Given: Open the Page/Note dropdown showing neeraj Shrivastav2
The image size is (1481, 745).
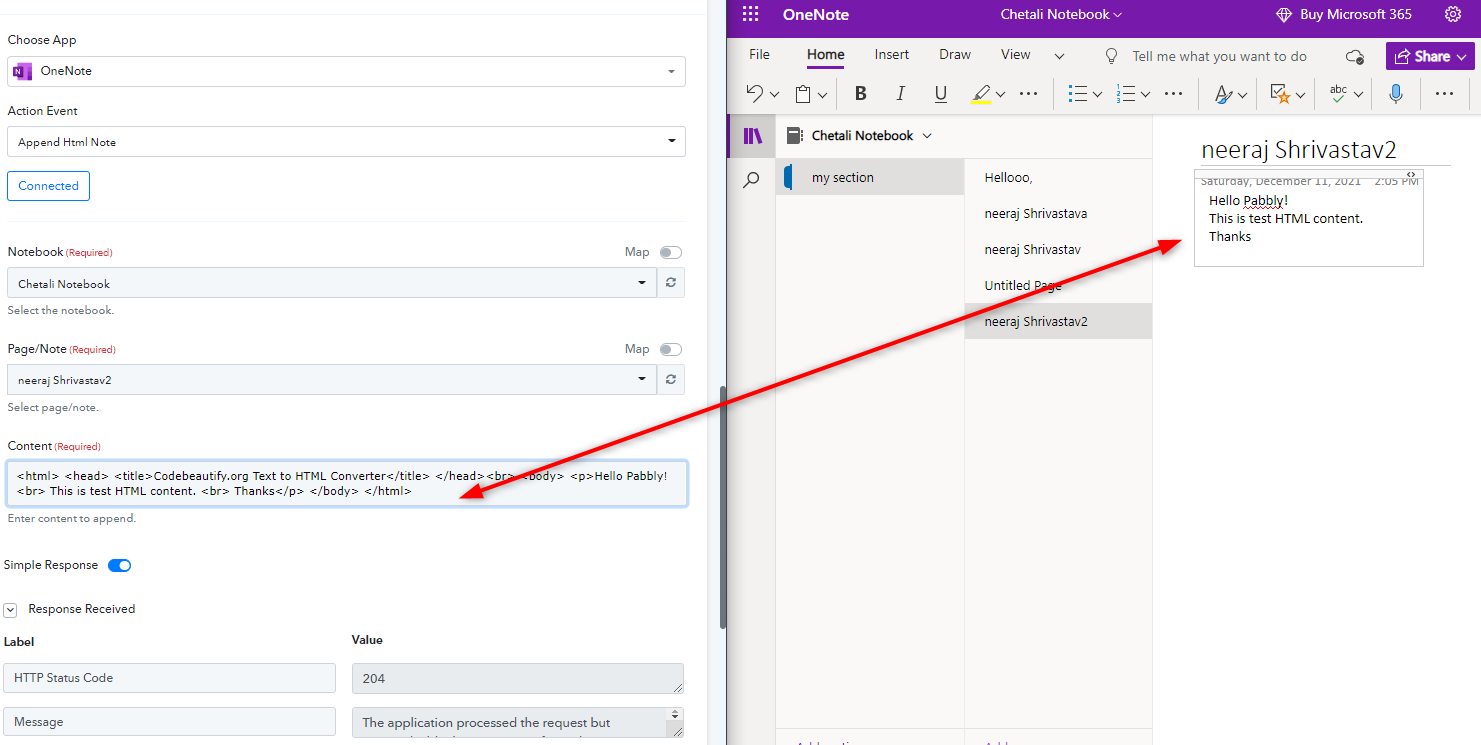Looking at the screenshot, I should point(332,380).
